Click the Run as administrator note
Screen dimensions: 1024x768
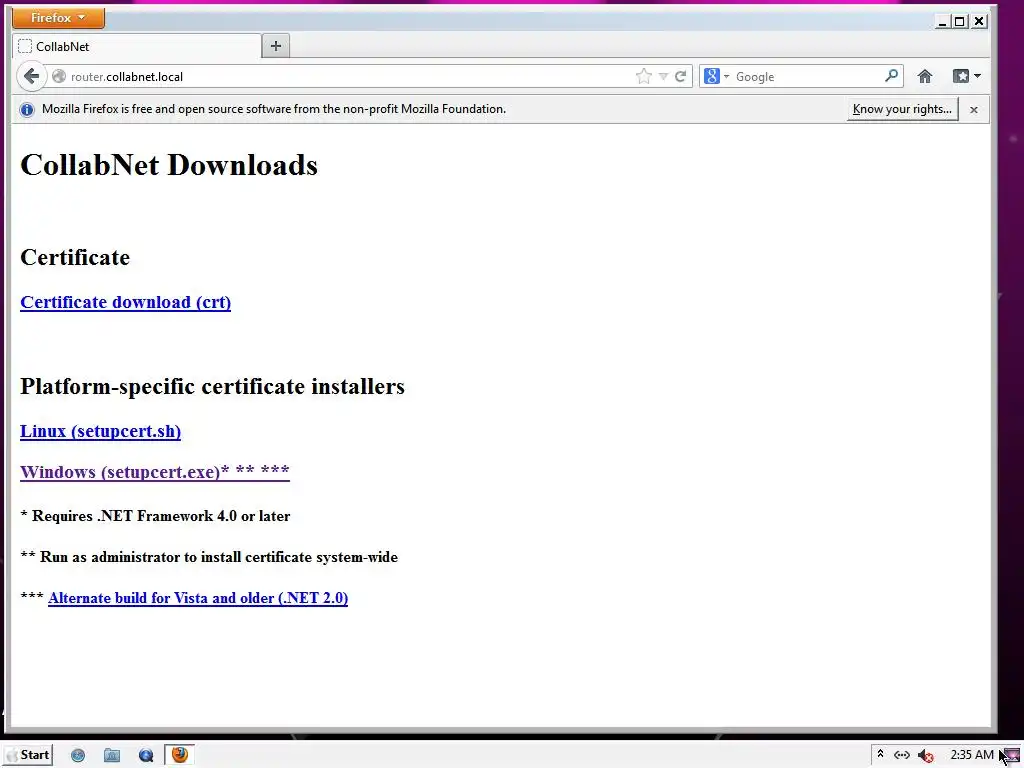(209, 557)
